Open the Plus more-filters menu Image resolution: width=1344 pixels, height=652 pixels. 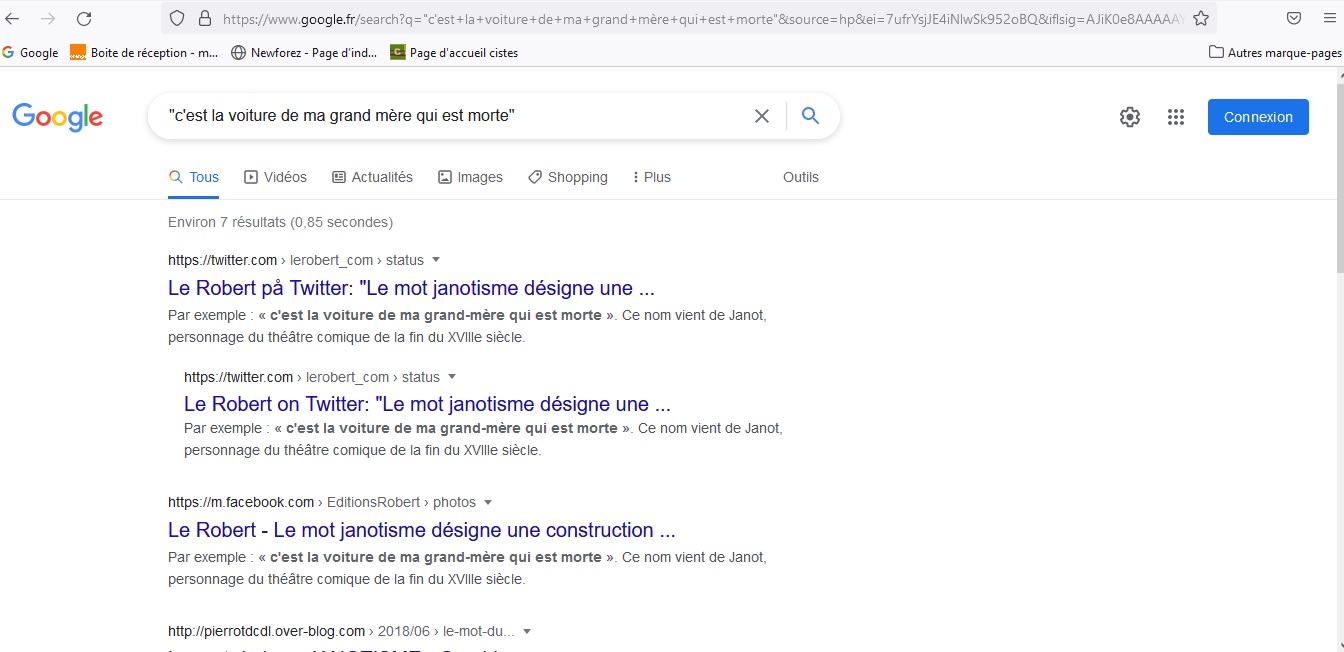[651, 177]
